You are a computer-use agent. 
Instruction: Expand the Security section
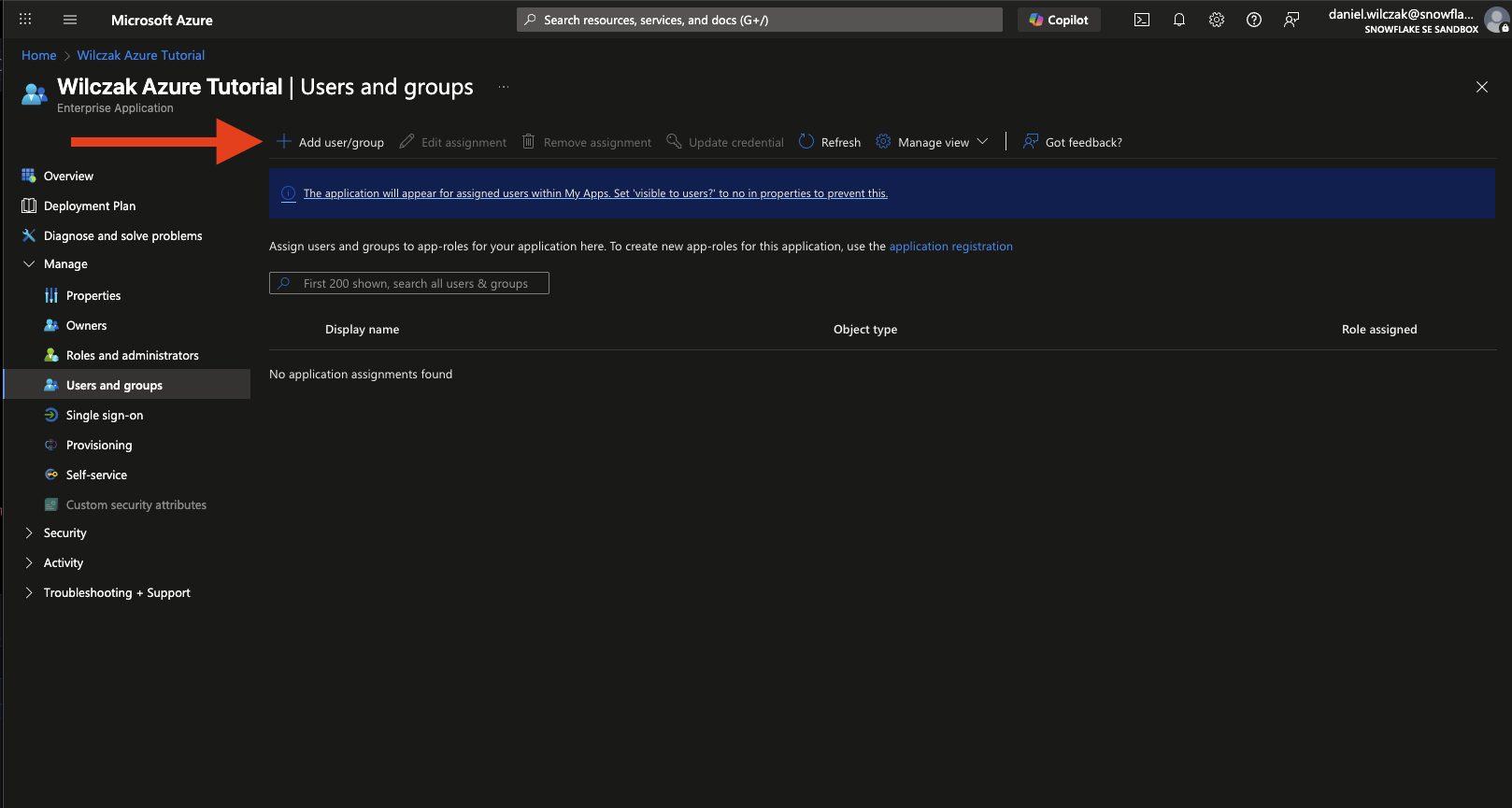click(x=29, y=533)
